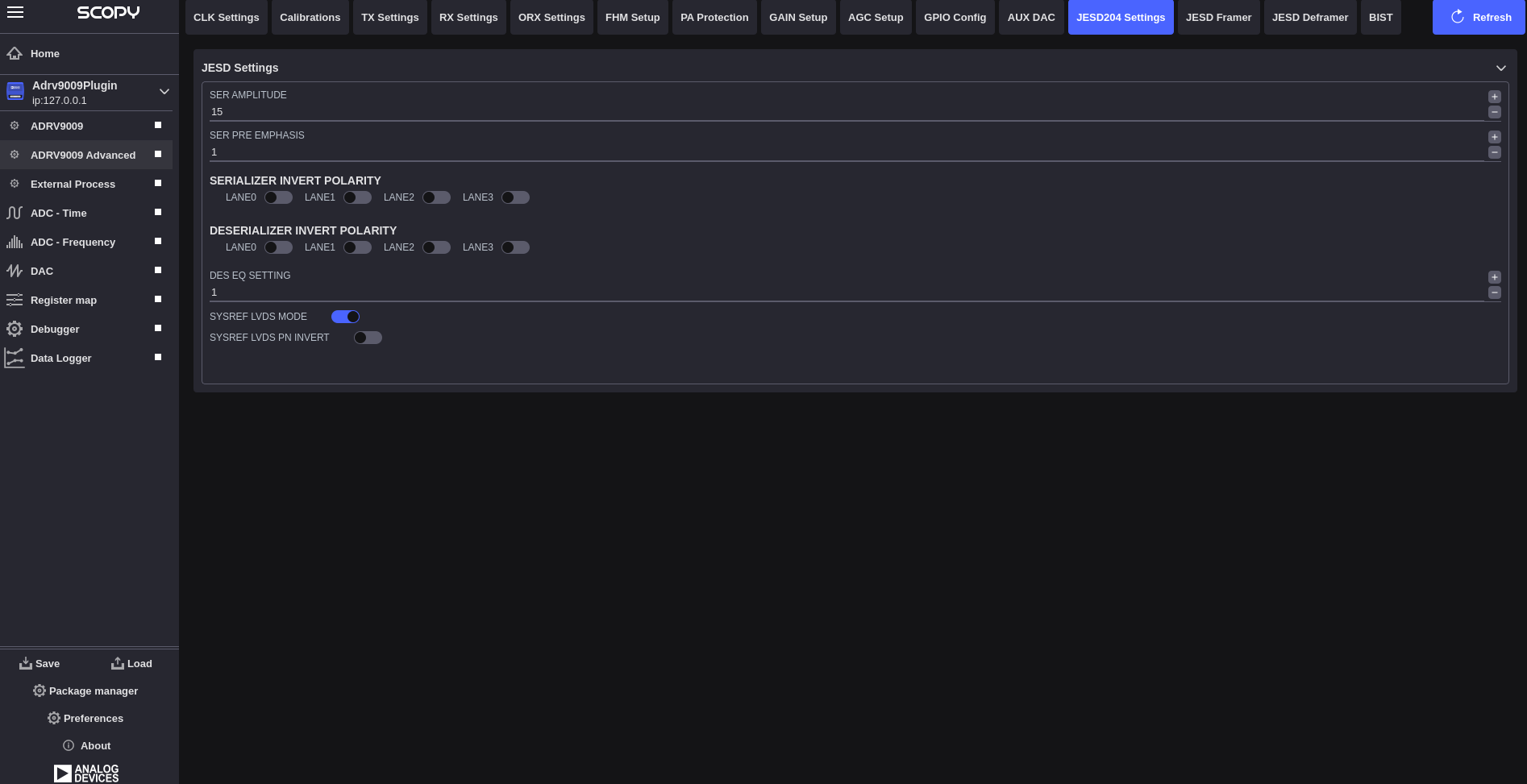This screenshot has height=784, width=1527.
Task: Click the Home icon in sidebar
Action: pyautogui.click(x=15, y=53)
